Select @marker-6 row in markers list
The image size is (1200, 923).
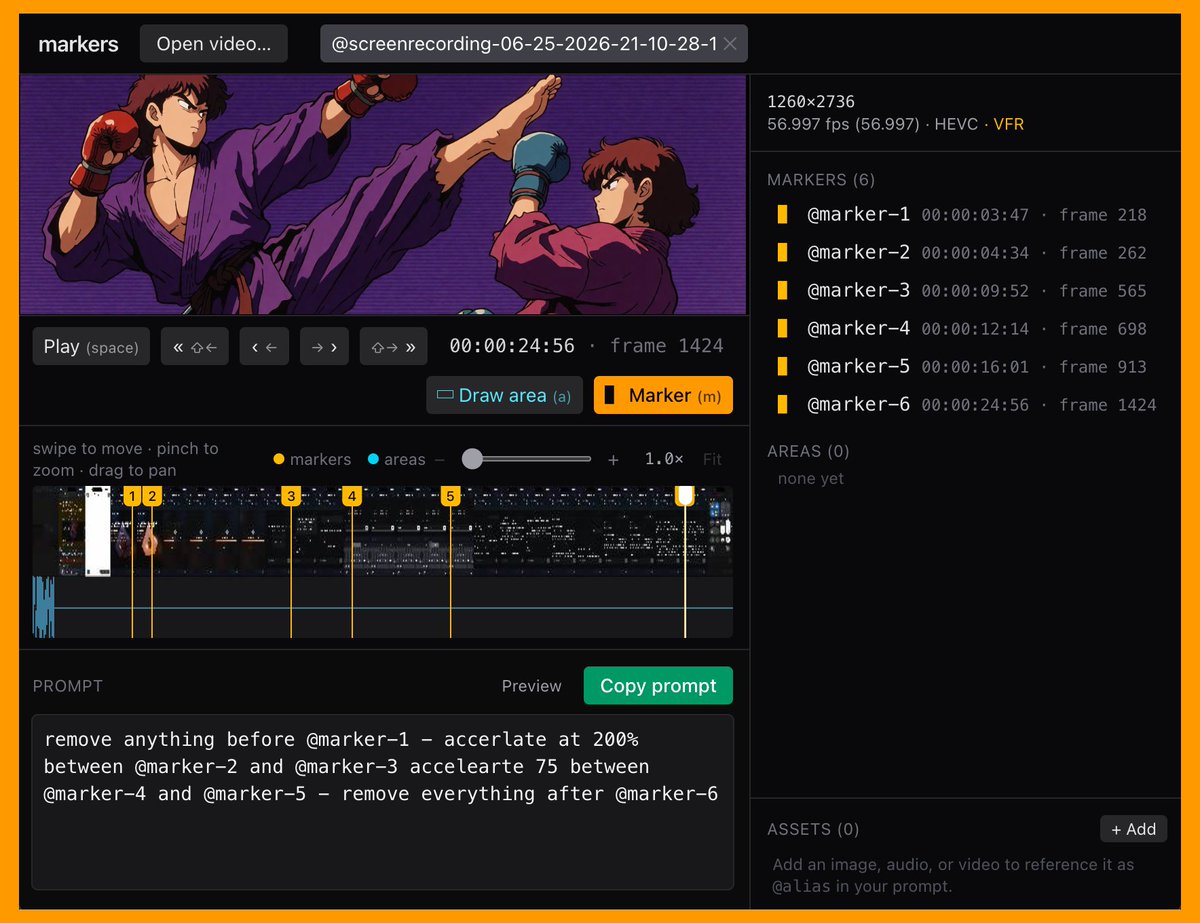(966, 405)
